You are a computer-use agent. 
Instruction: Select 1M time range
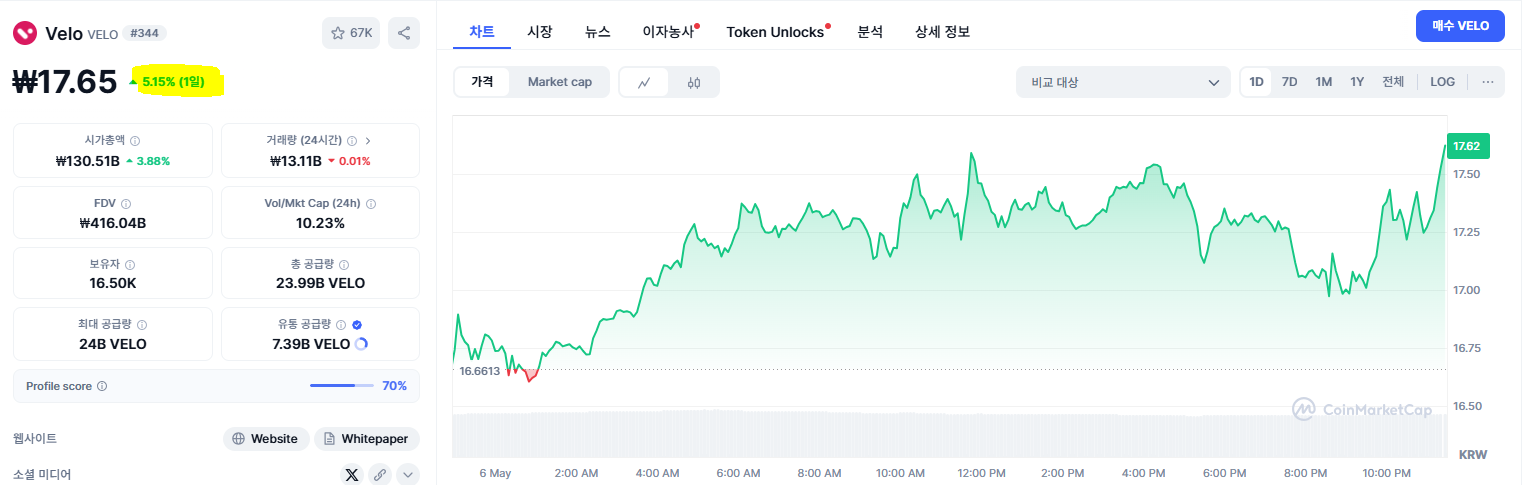1323,82
